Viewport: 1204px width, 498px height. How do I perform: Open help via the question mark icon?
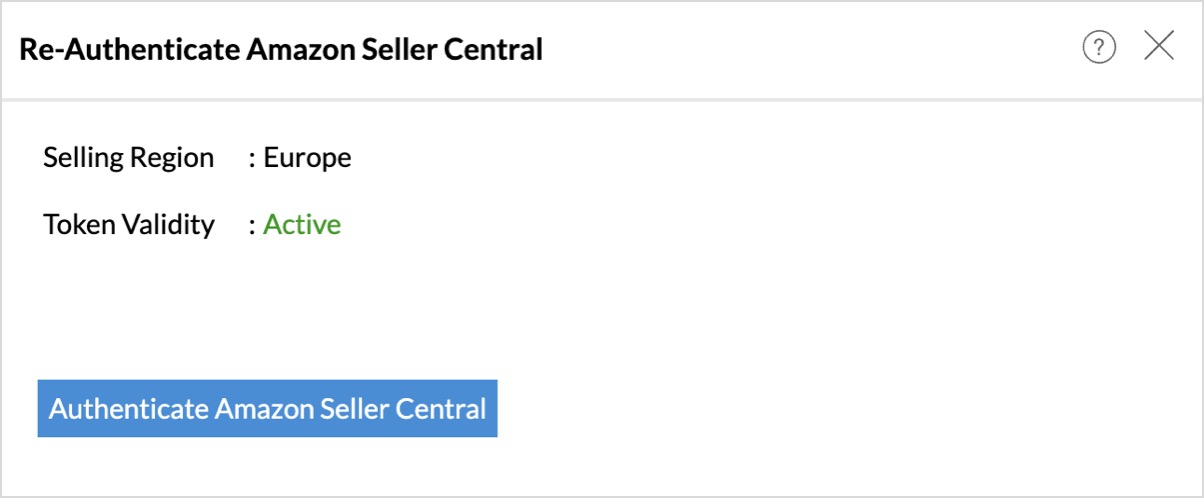1099,47
